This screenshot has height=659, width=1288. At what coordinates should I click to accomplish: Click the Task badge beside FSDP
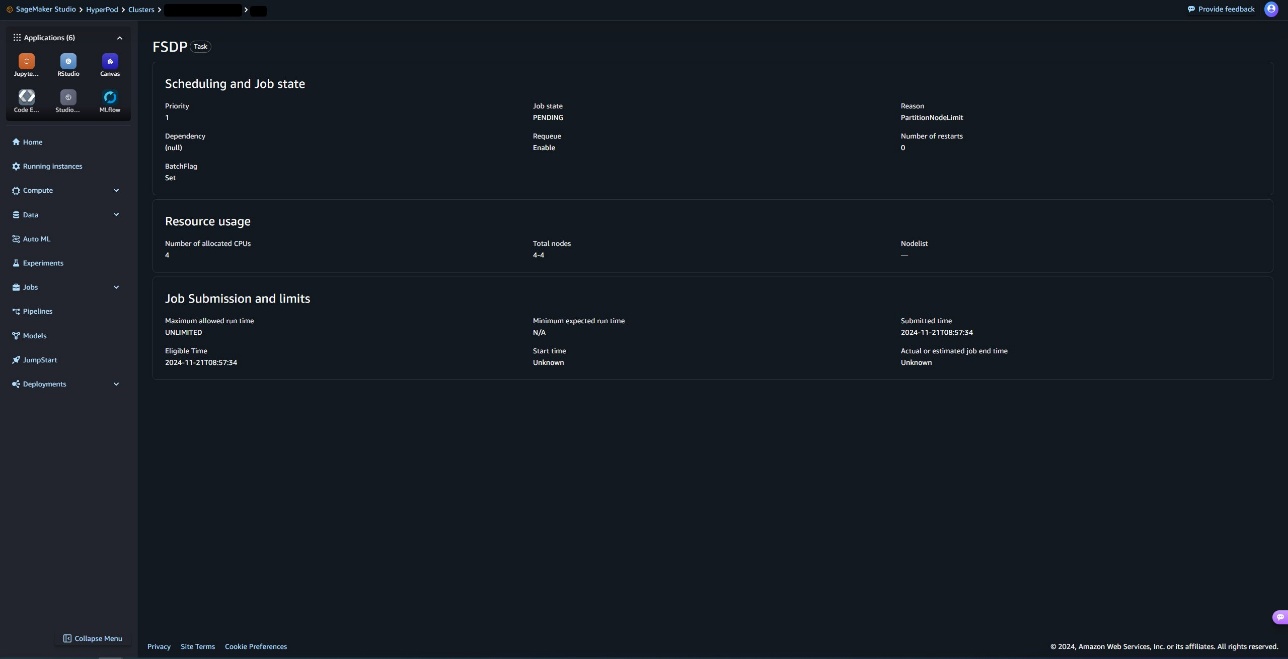coord(201,47)
